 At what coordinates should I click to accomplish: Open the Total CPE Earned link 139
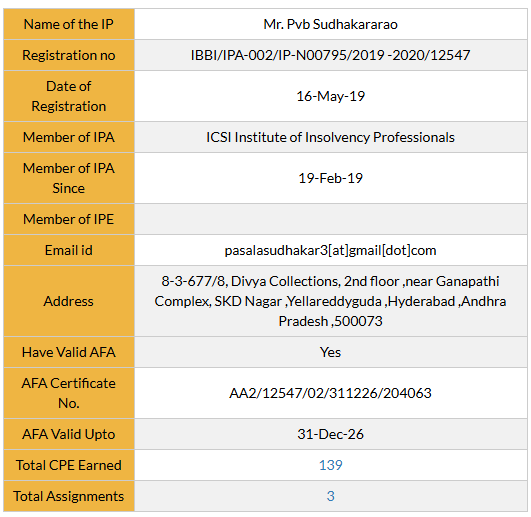coord(330,465)
